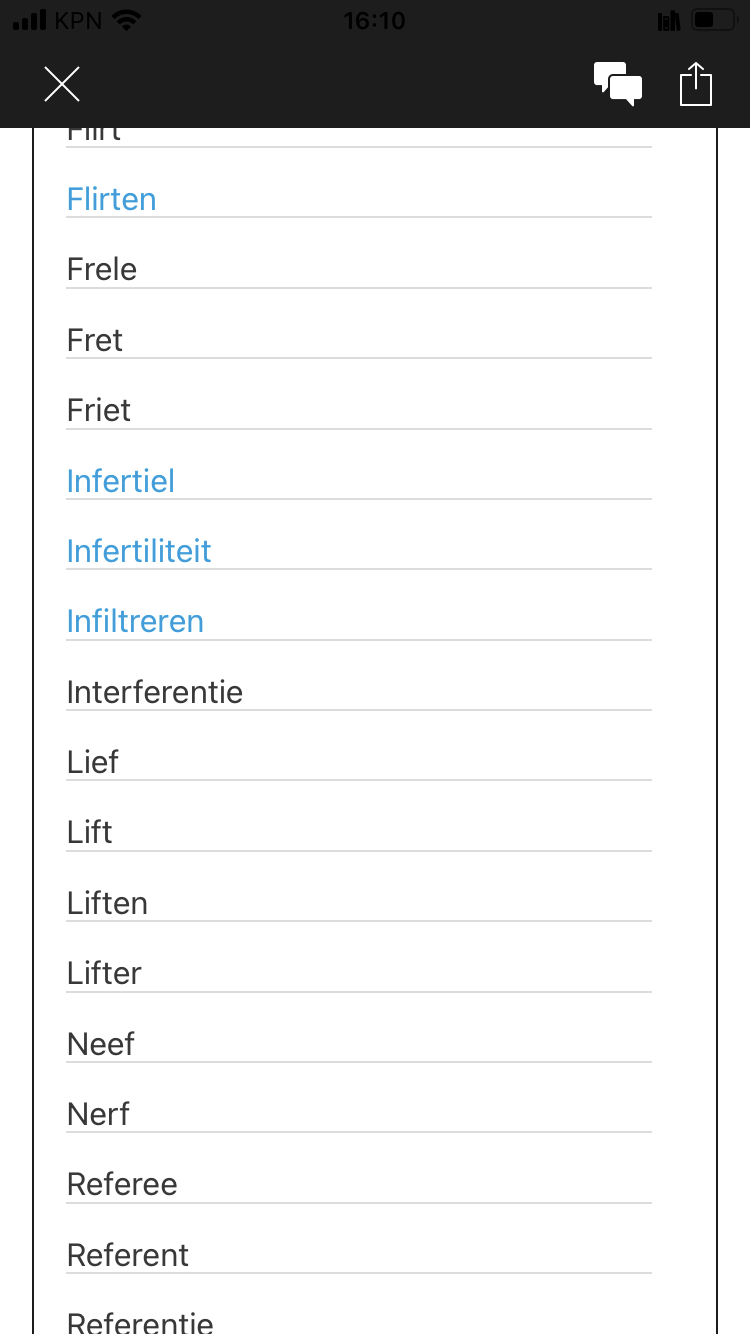Tap the share icon
This screenshot has width=750, height=1334.
(696, 84)
